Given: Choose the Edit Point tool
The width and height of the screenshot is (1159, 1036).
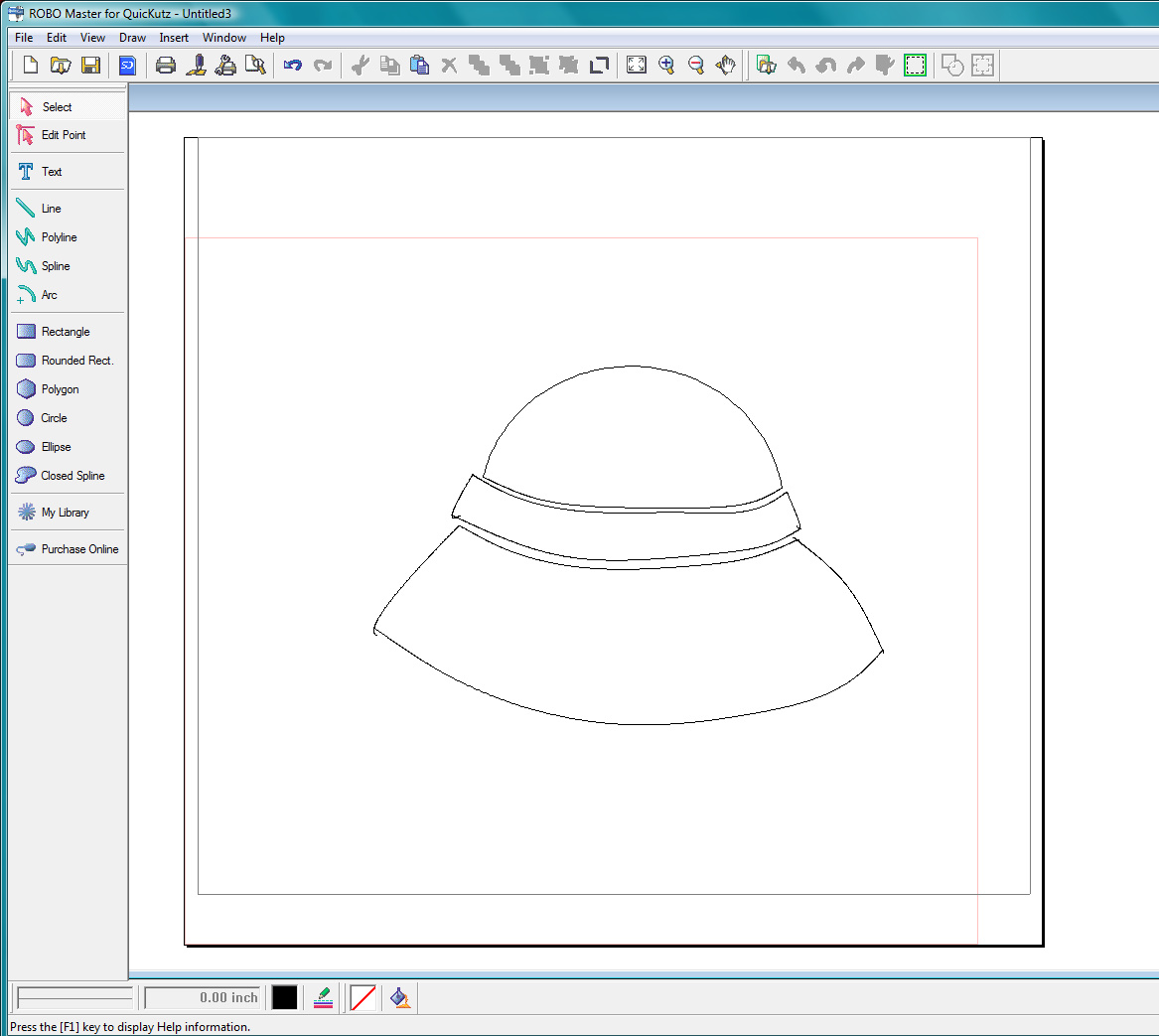Looking at the screenshot, I should click(x=64, y=135).
